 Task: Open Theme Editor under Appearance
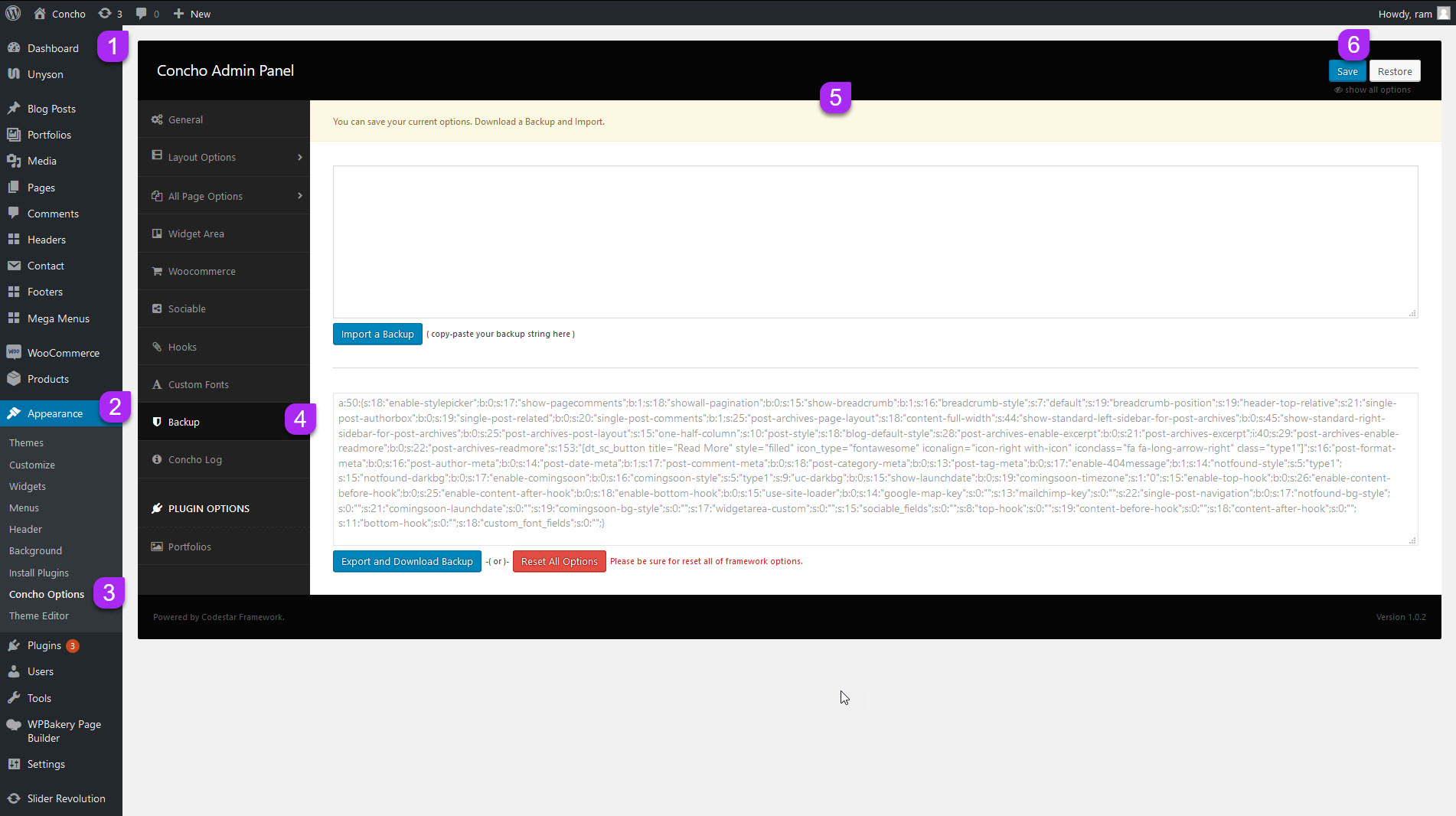(39, 615)
